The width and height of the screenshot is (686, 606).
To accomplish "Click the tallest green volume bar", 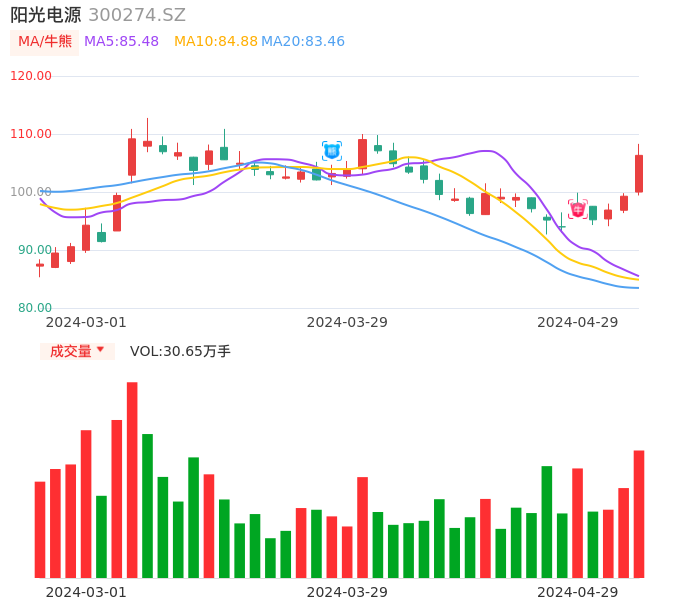I will [147, 506].
